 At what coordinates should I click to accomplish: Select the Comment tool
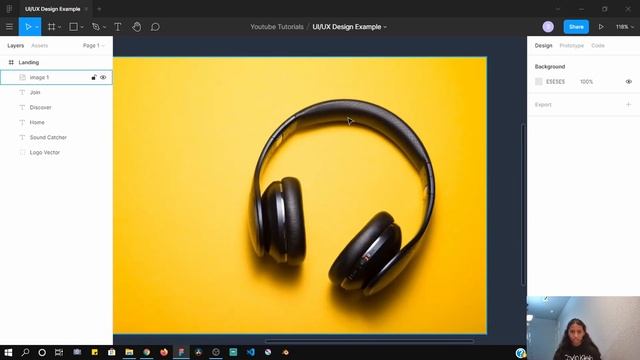pos(155,27)
